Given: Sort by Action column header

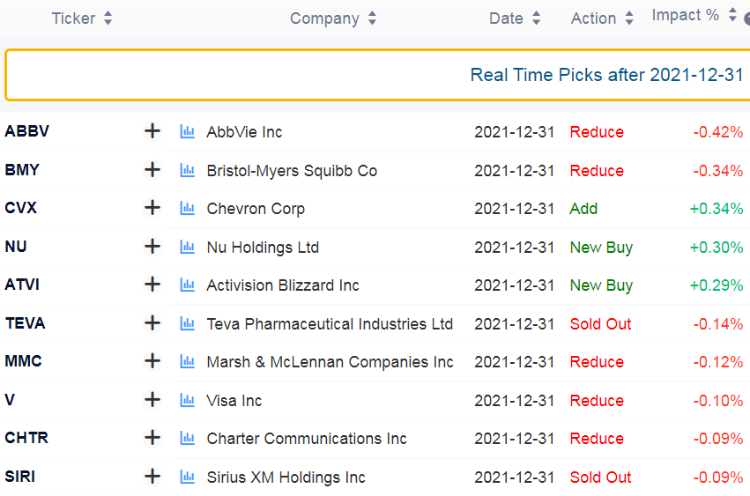Looking at the screenshot, I should click(602, 18).
